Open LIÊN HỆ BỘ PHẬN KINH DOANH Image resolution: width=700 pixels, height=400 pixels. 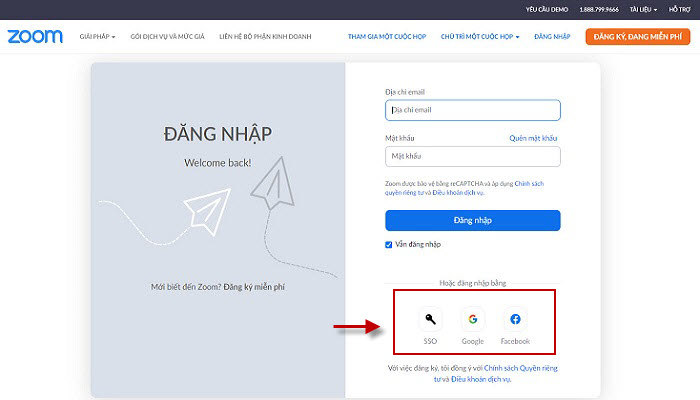[265, 37]
